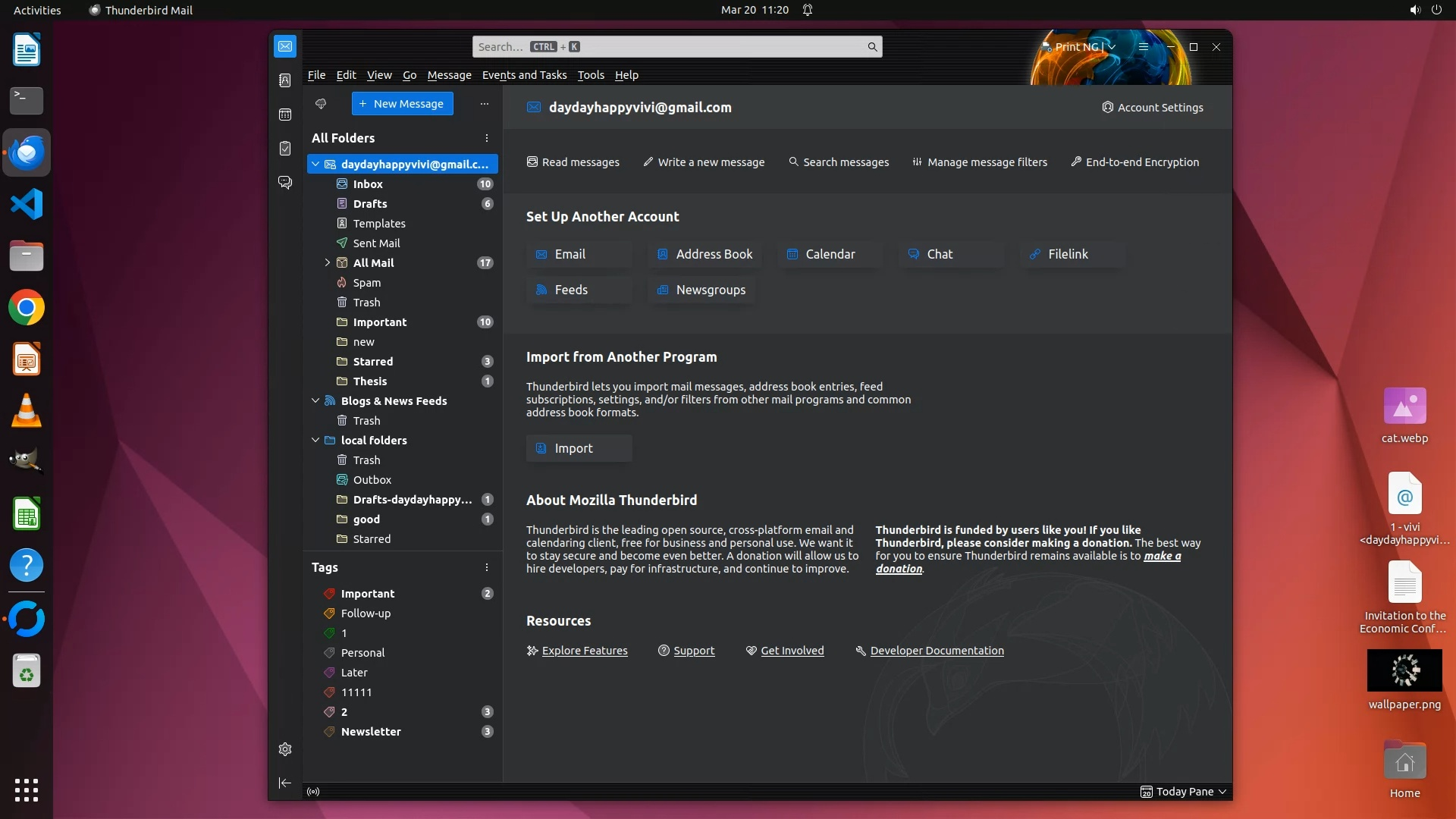This screenshot has height=819, width=1456.
Task: Open the Address Book space icon
Action: pyautogui.click(x=285, y=80)
